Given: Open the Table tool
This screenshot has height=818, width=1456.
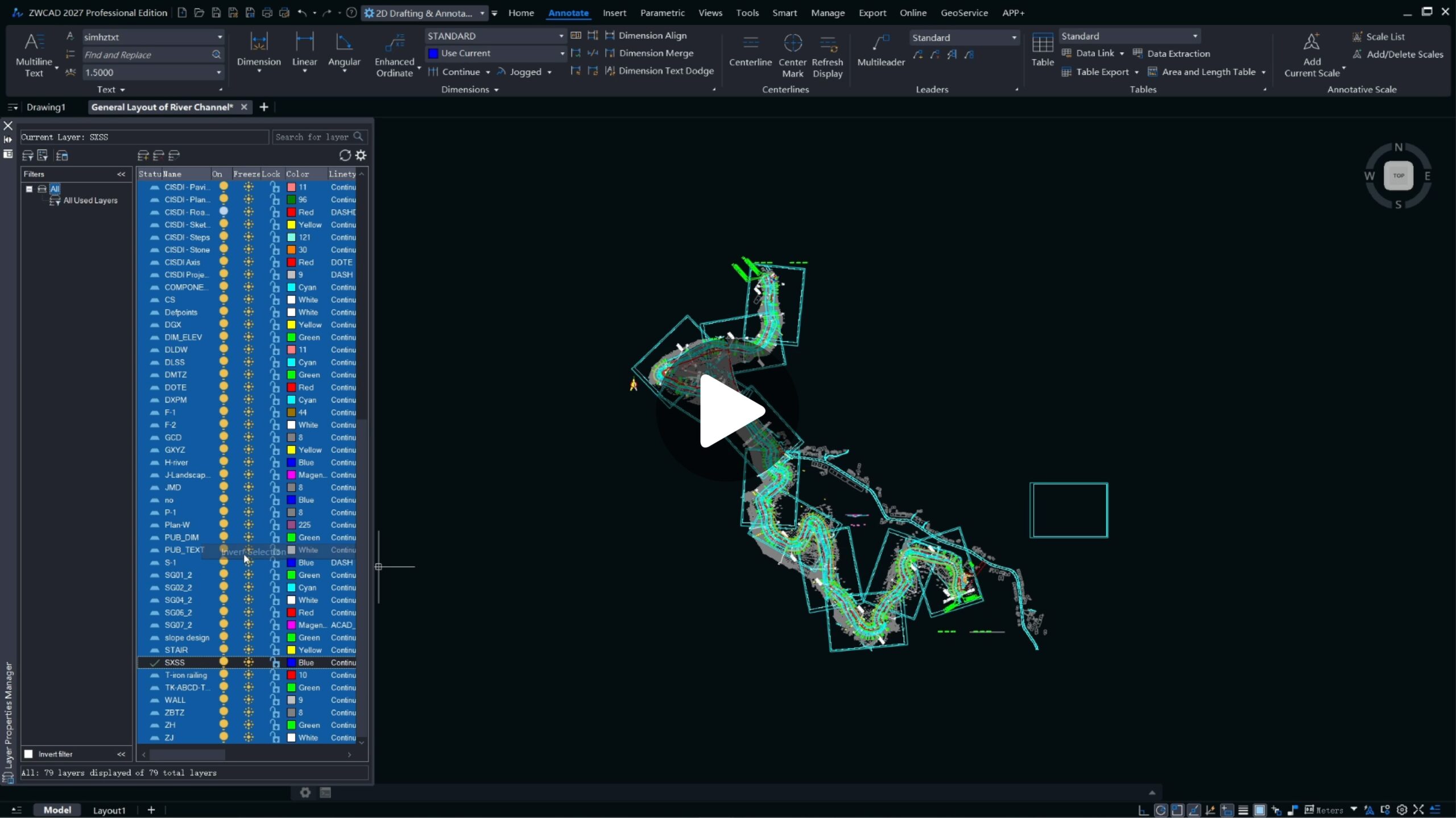Looking at the screenshot, I should click(x=1042, y=43).
